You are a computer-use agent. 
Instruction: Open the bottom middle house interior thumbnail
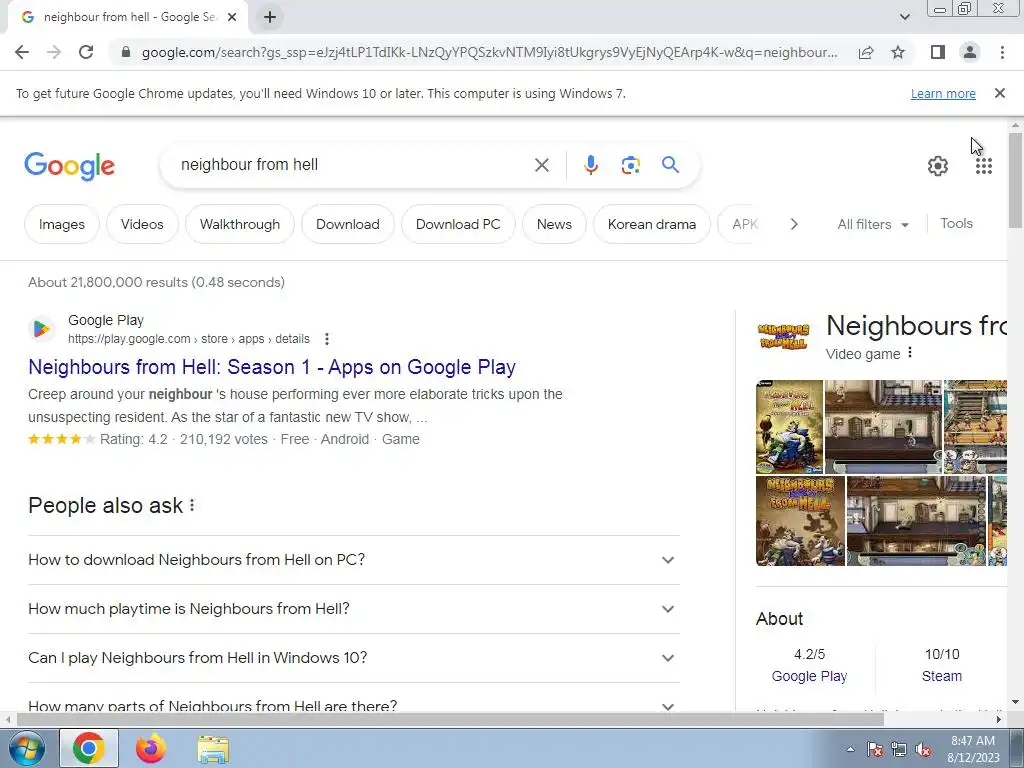(x=916, y=520)
